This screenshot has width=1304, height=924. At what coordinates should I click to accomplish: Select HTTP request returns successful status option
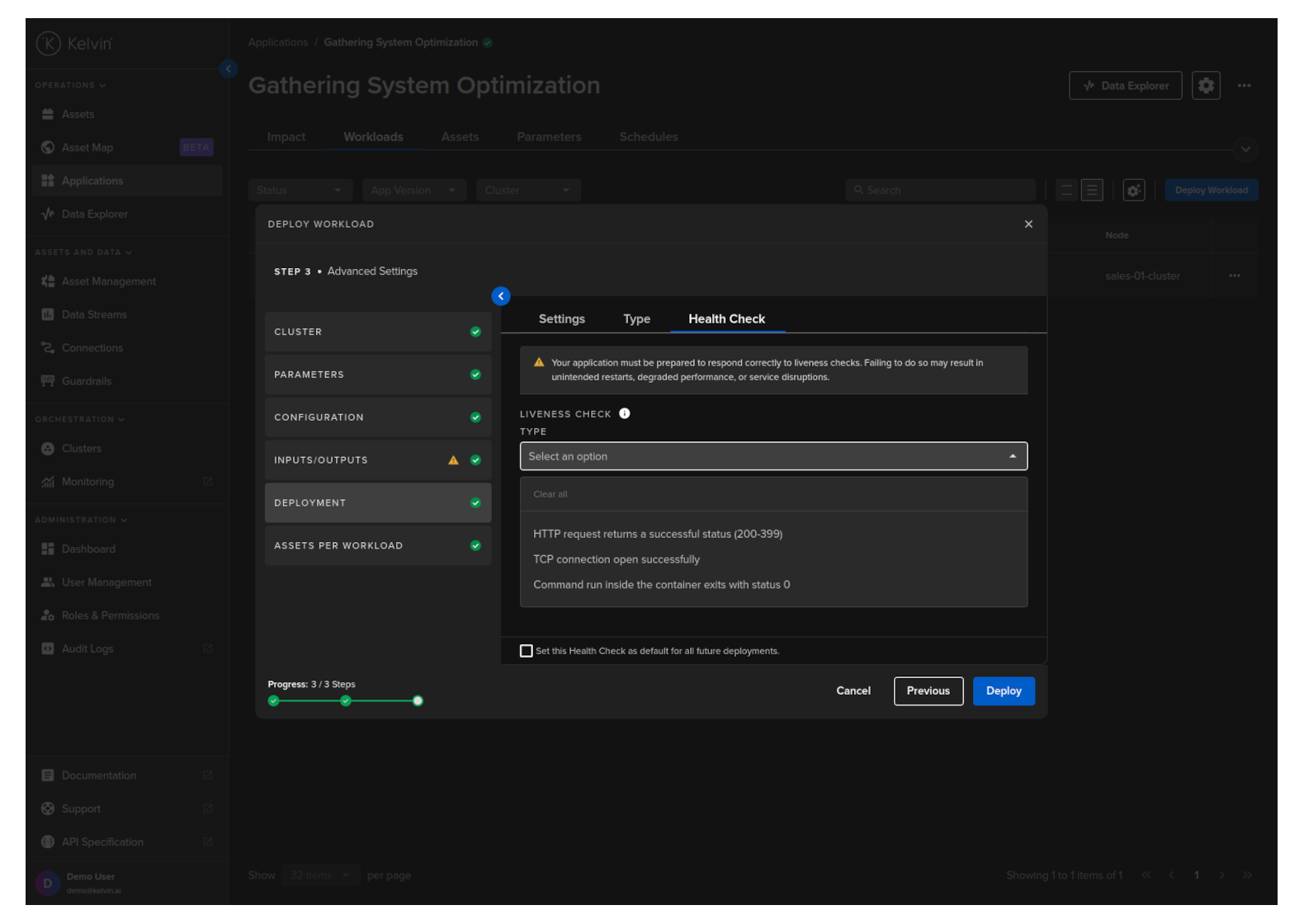tap(658, 534)
